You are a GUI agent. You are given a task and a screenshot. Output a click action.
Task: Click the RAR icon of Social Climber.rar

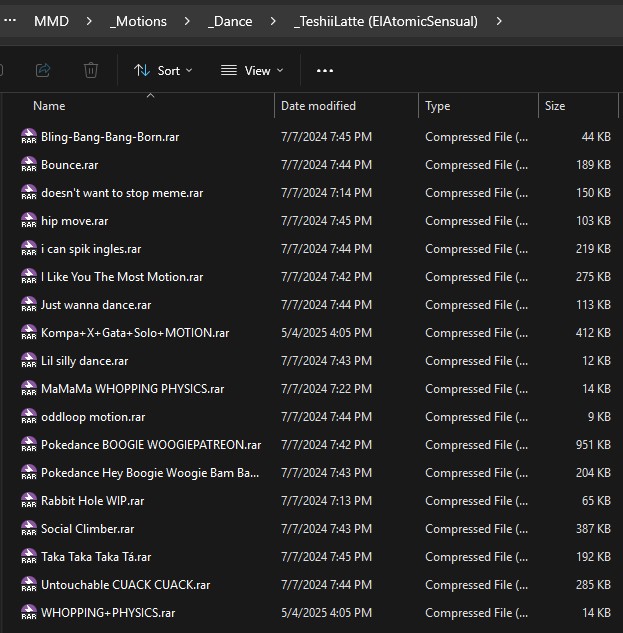point(29,528)
